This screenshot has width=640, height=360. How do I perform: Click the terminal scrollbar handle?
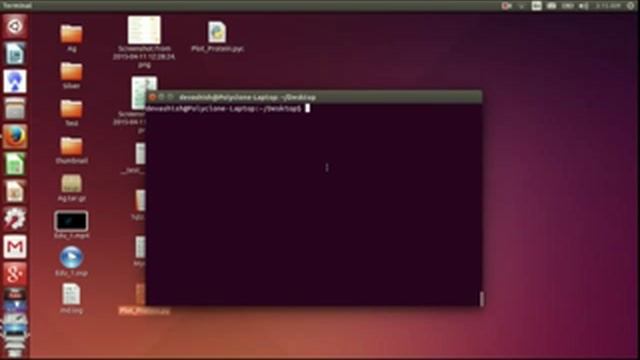(x=482, y=298)
